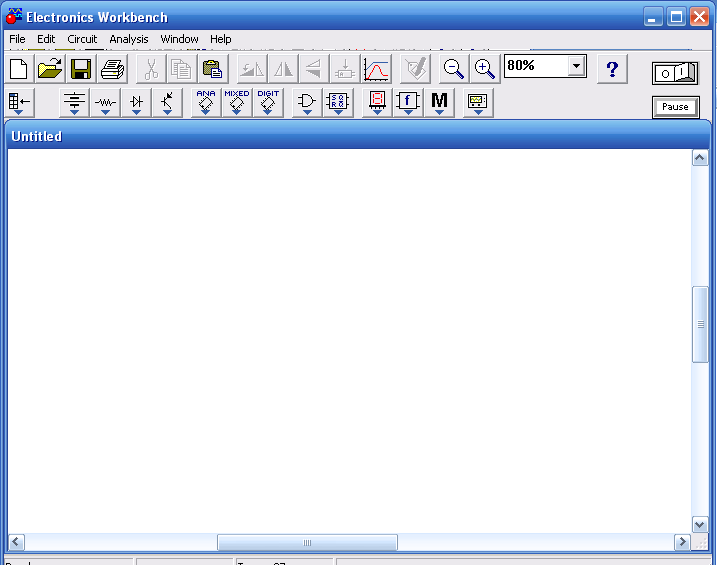Open the Digital flip-flop parts bin
This screenshot has width=717, height=565.
click(338, 103)
